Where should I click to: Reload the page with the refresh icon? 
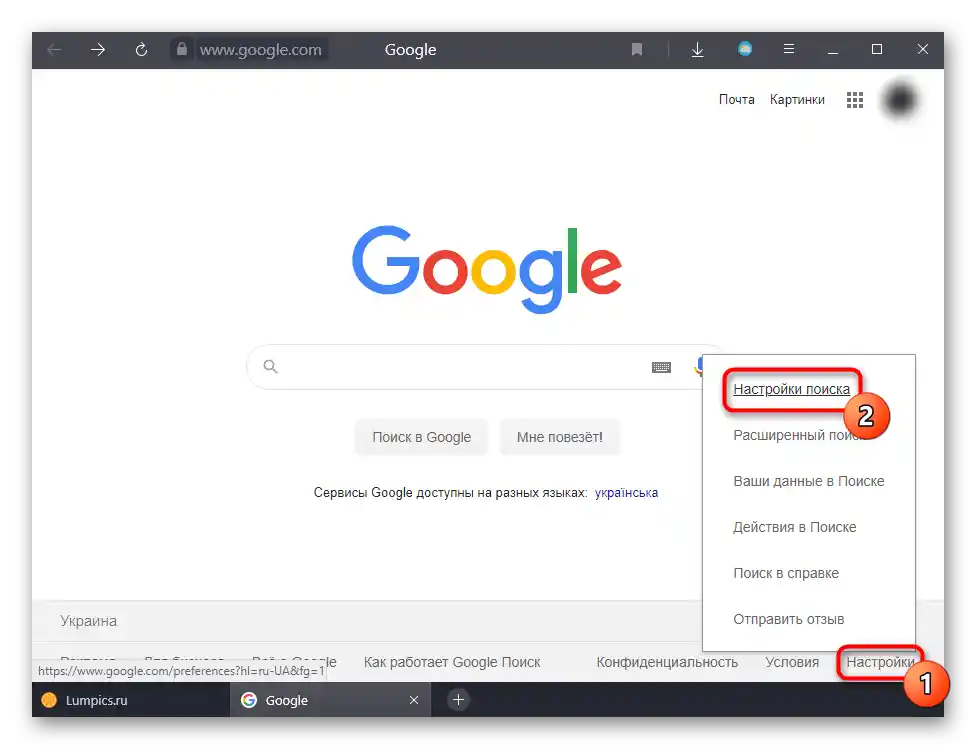141,50
